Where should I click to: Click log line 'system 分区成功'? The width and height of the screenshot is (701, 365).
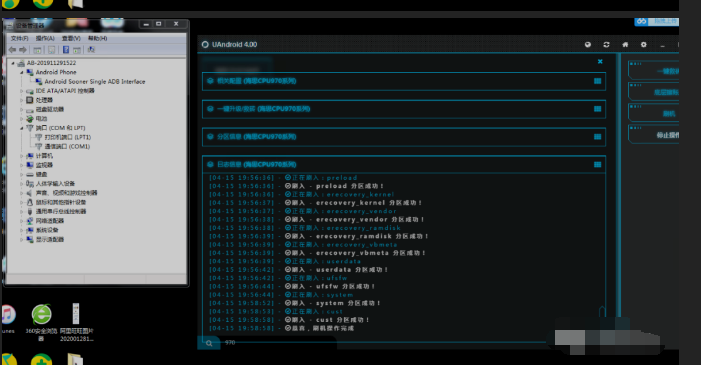click(x=295, y=303)
